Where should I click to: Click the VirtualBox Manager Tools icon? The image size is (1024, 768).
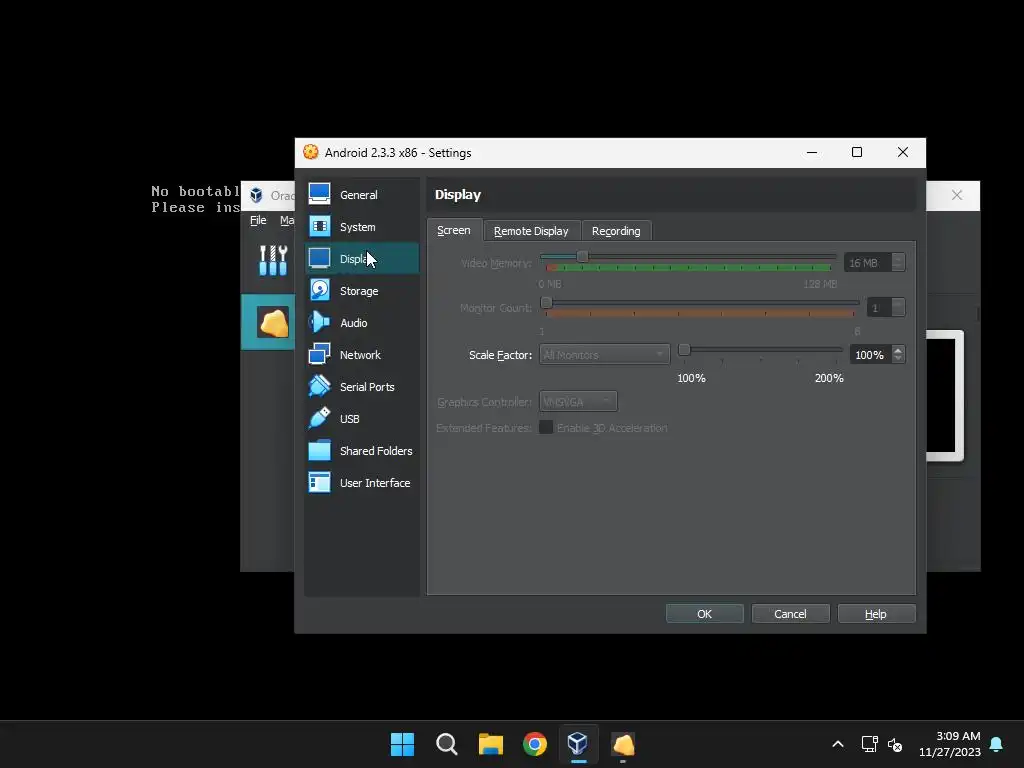click(x=273, y=260)
